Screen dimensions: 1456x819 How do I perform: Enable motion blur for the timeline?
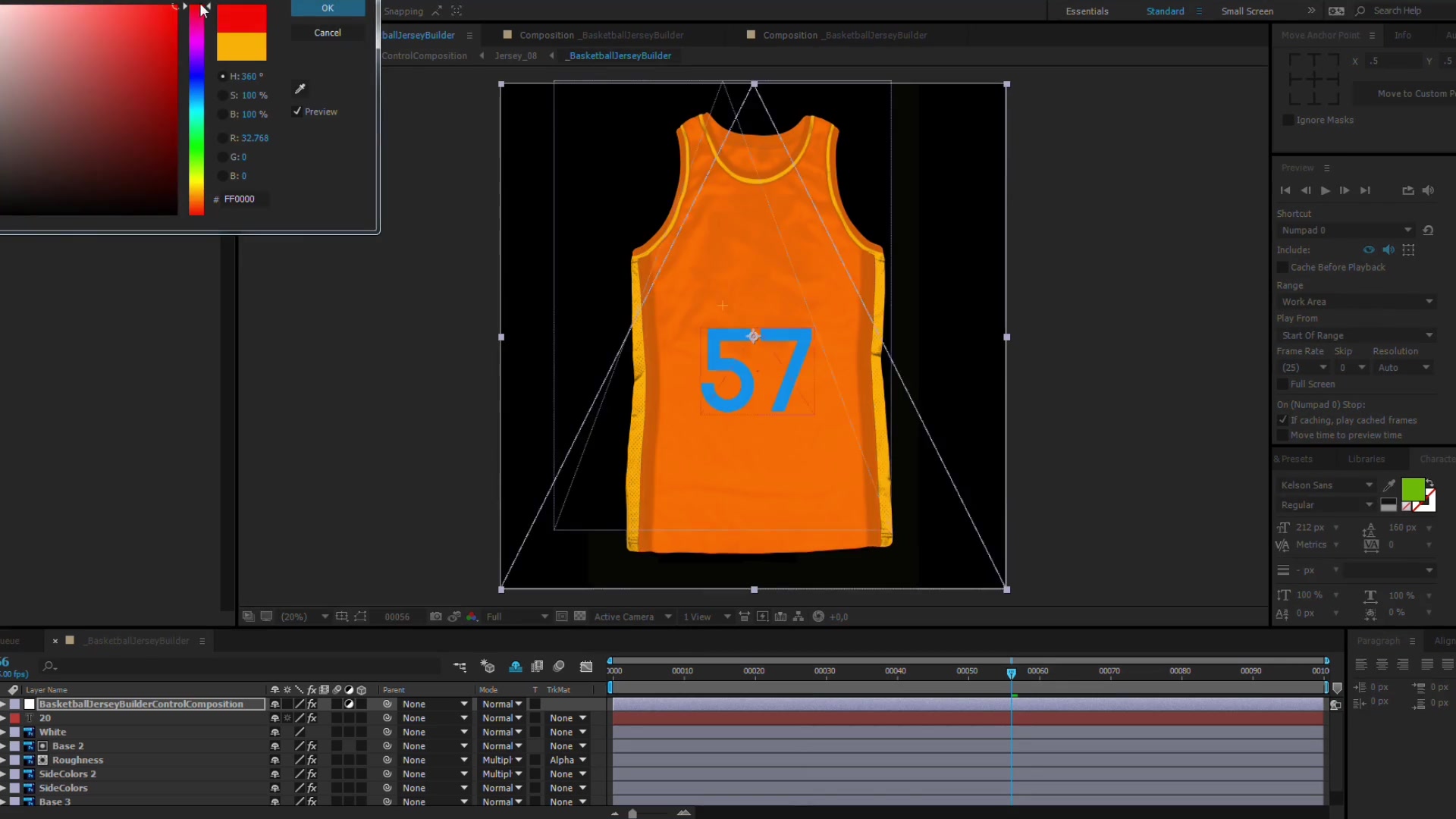(559, 667)
